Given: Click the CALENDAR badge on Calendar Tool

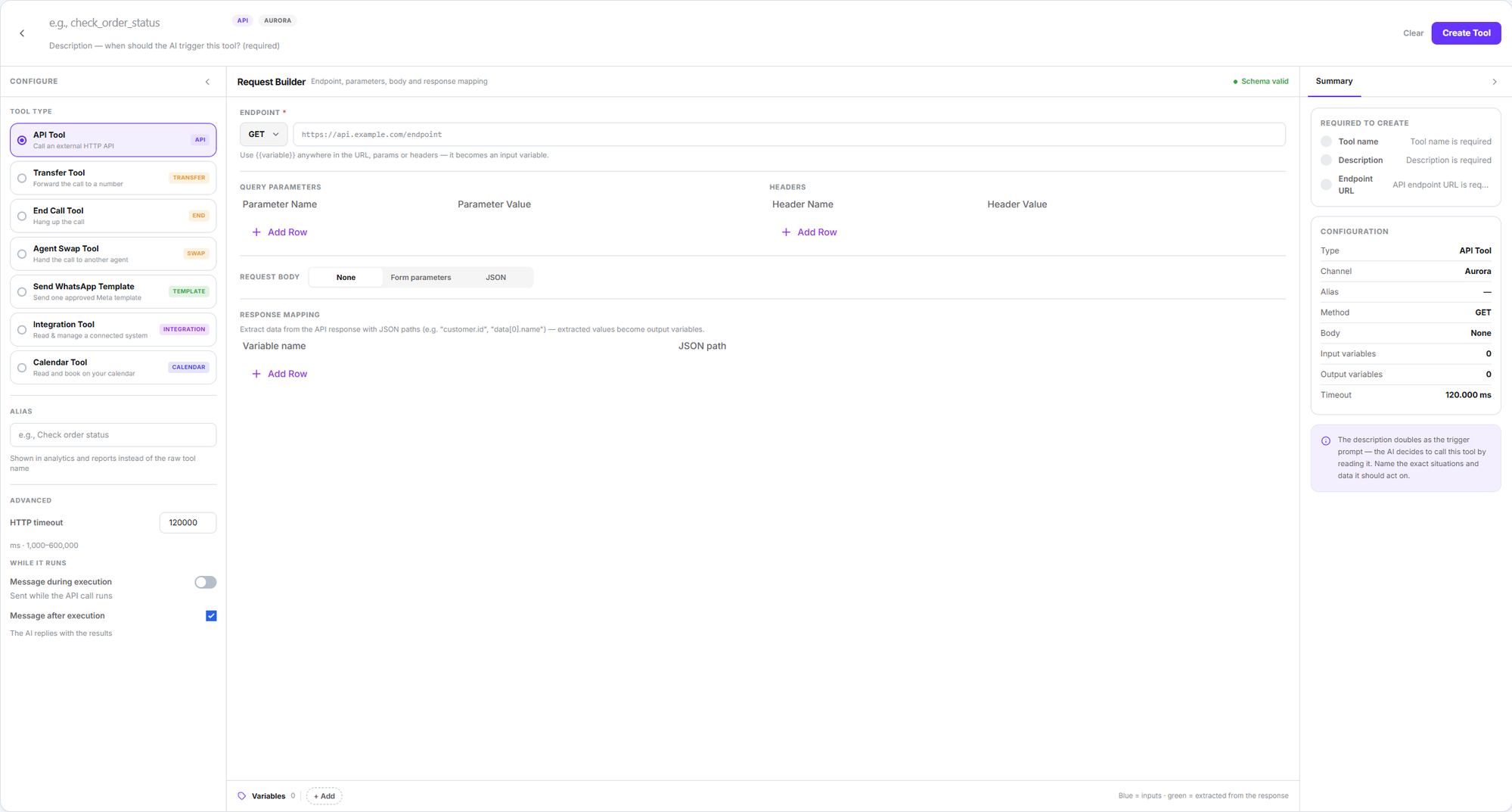Looking at the screenshot, I should tap(188, 367).
